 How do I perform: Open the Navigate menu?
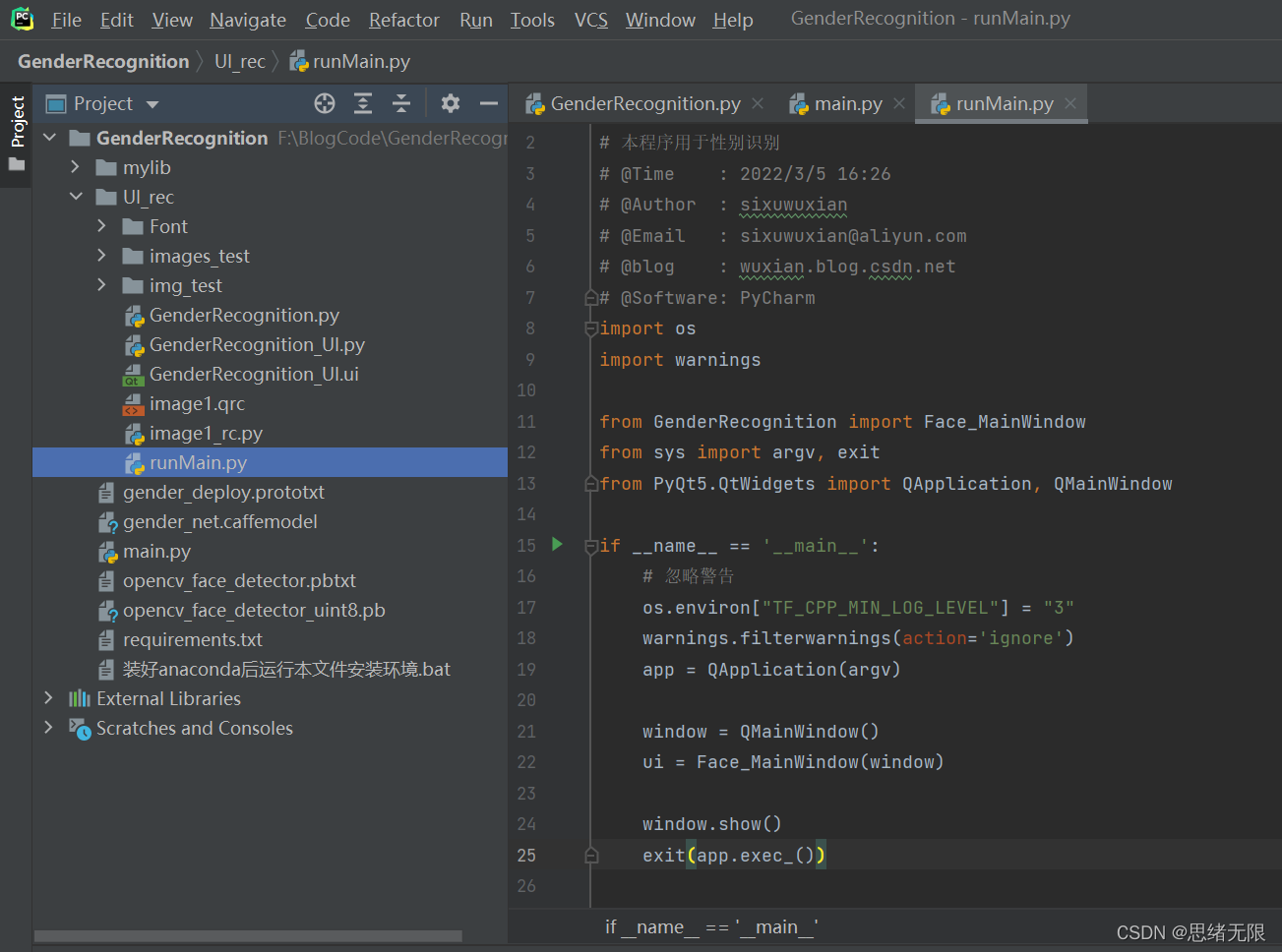248,20
